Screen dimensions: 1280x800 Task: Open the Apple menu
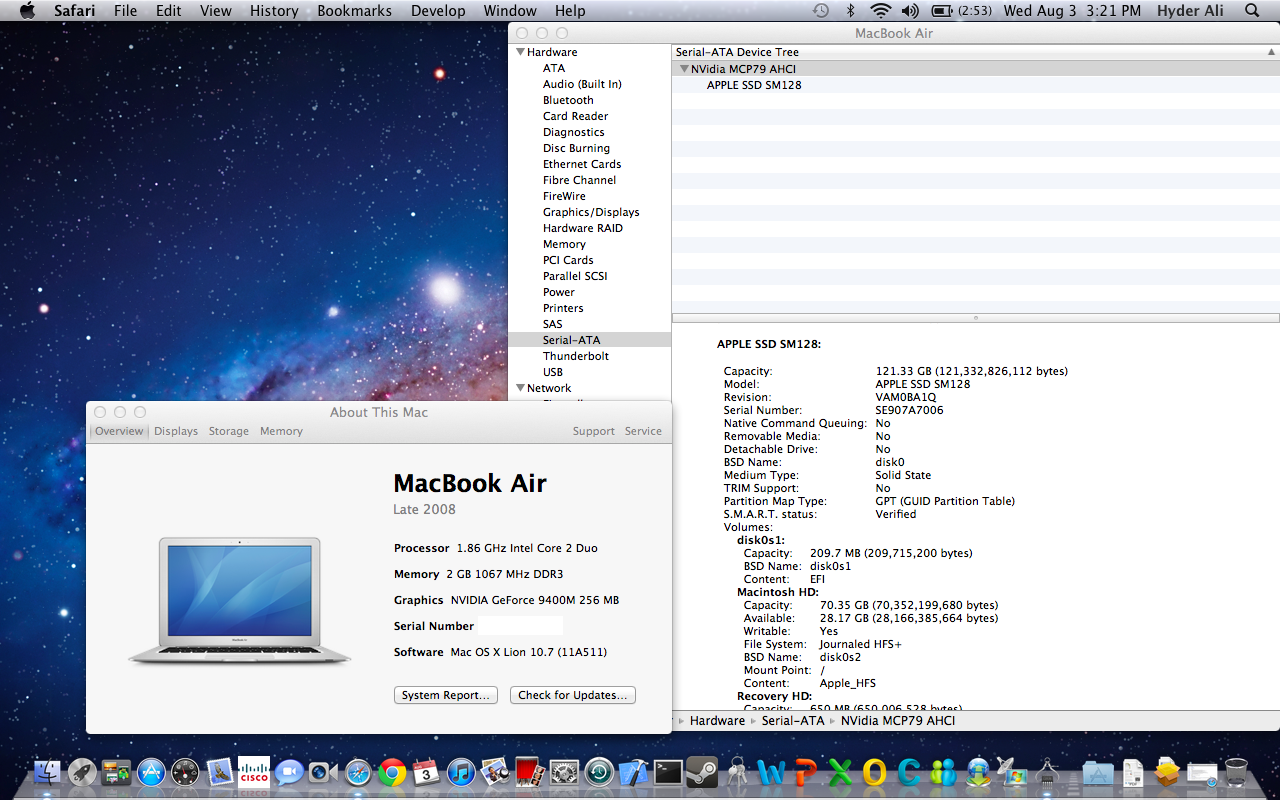tap(27, 10)
